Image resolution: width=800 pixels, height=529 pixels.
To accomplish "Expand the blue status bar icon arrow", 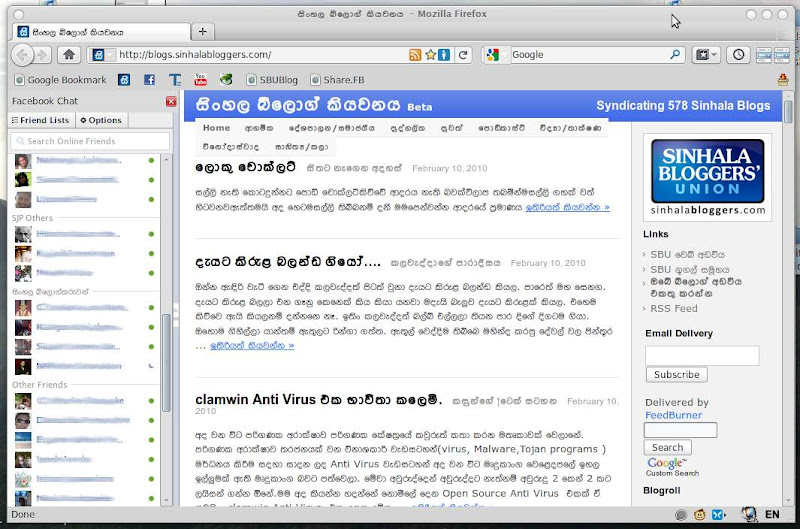I will click(x=725, y=515).
